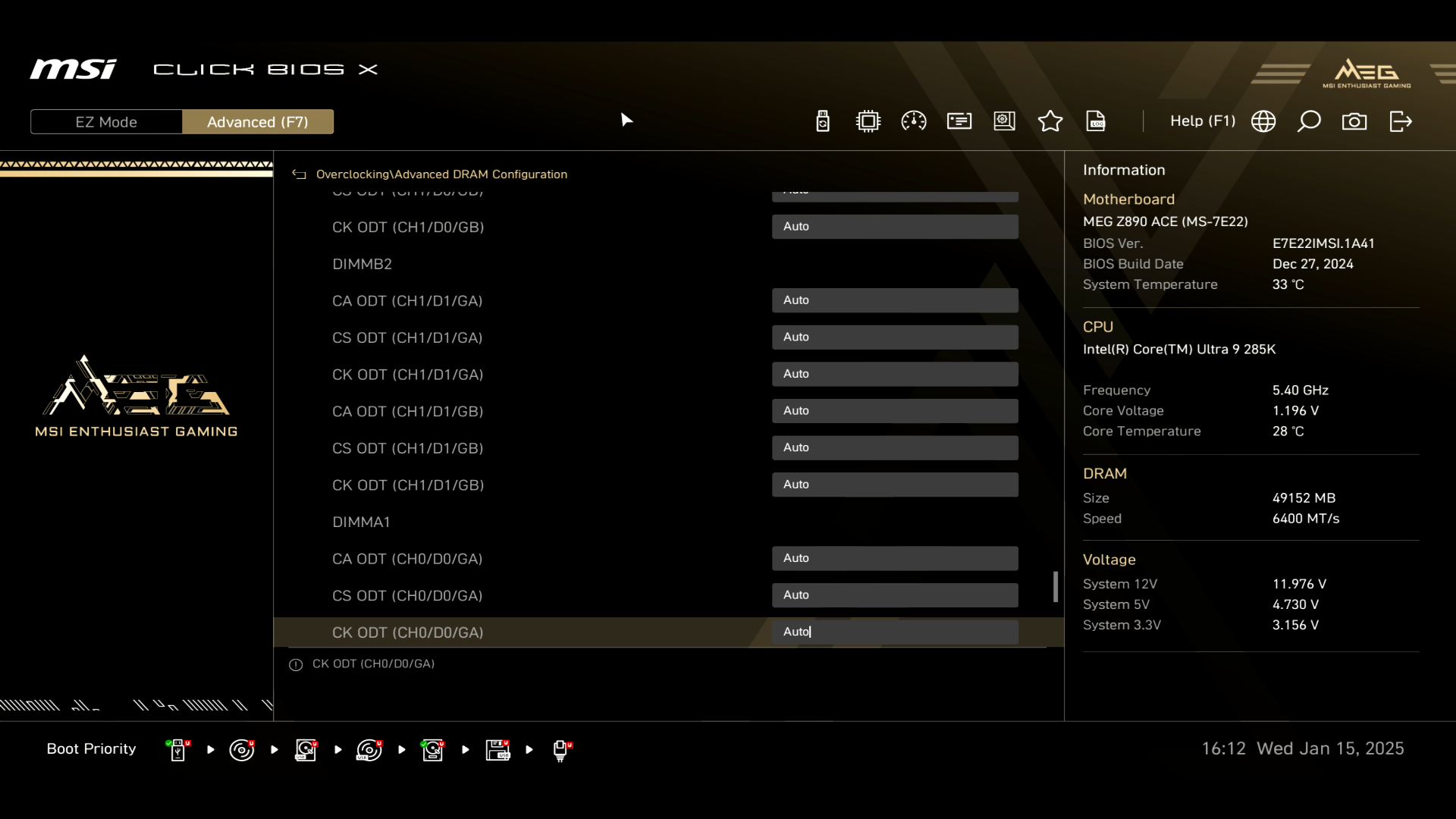Select CK ODT (CH1/D1/GB) setting row

pos(408,485)
